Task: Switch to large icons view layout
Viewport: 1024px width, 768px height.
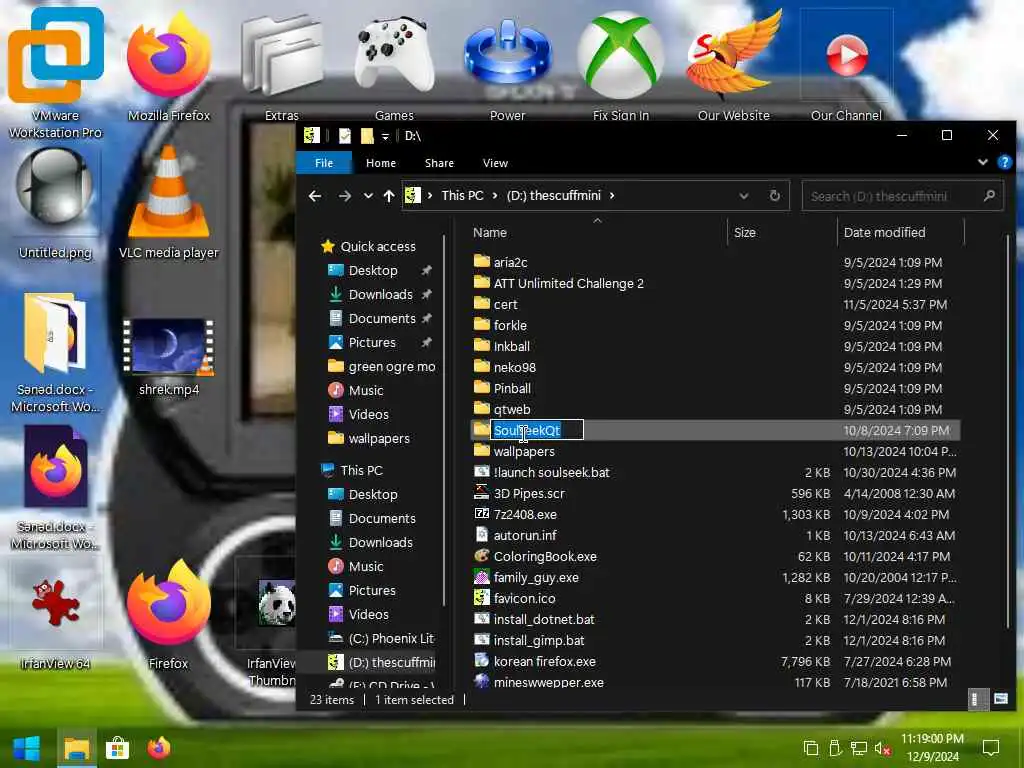Action: [1000, 699]
